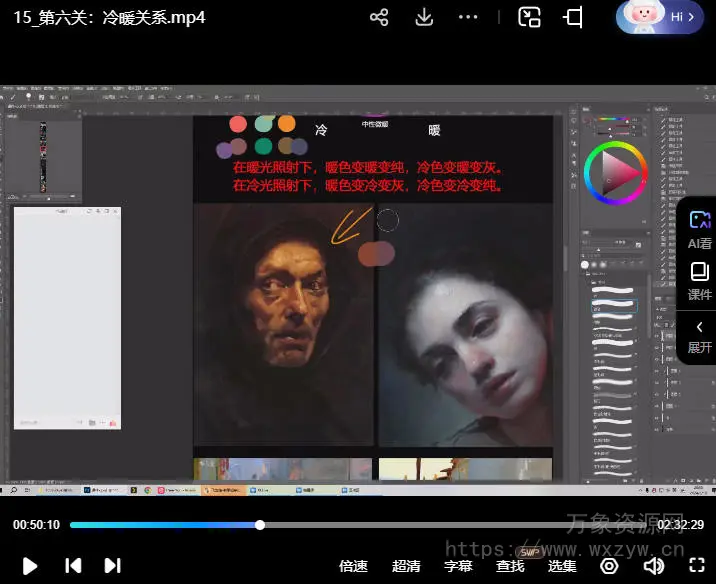Mute the video volume
Viewport: 716px width, 584px height.
click(x=653, y=565)
